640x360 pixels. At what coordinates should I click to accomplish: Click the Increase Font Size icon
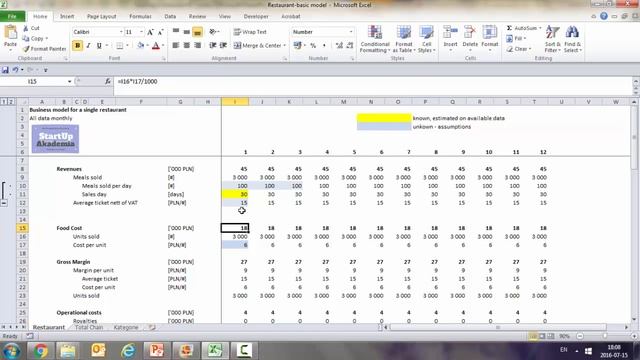[150, 32]
